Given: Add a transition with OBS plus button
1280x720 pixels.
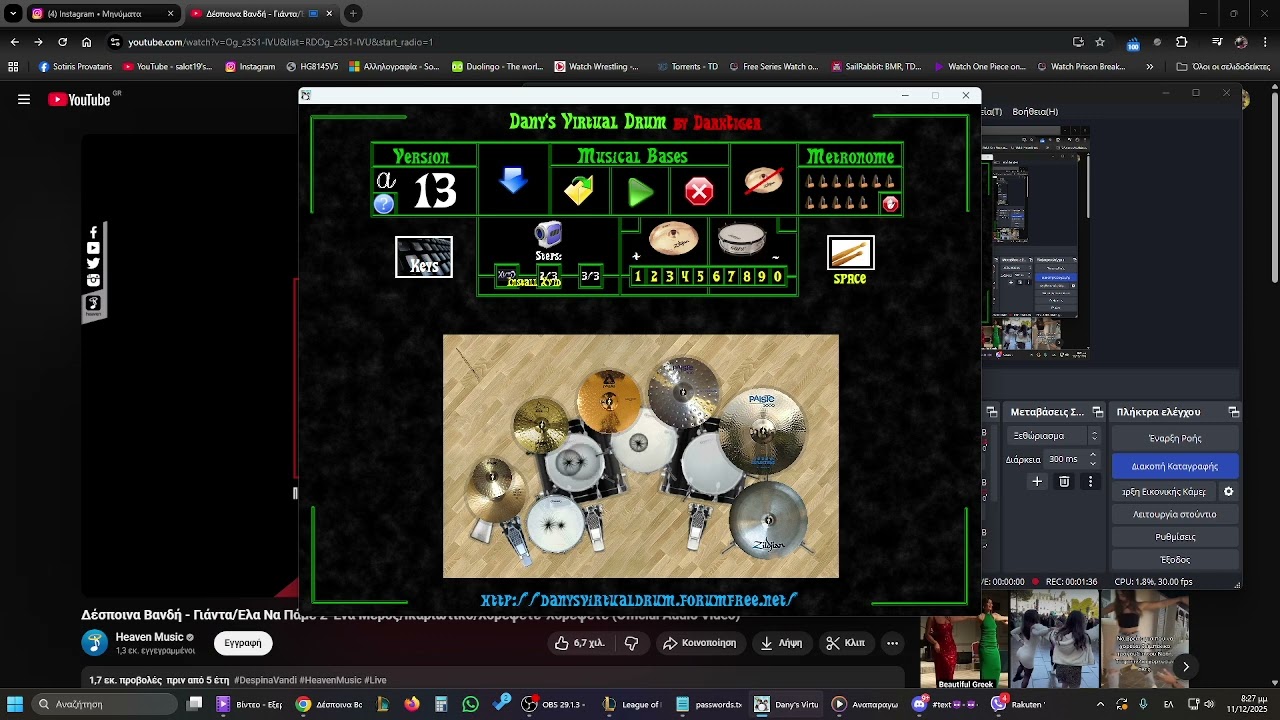Looking at the screenshot, I should pos(1037,481).
